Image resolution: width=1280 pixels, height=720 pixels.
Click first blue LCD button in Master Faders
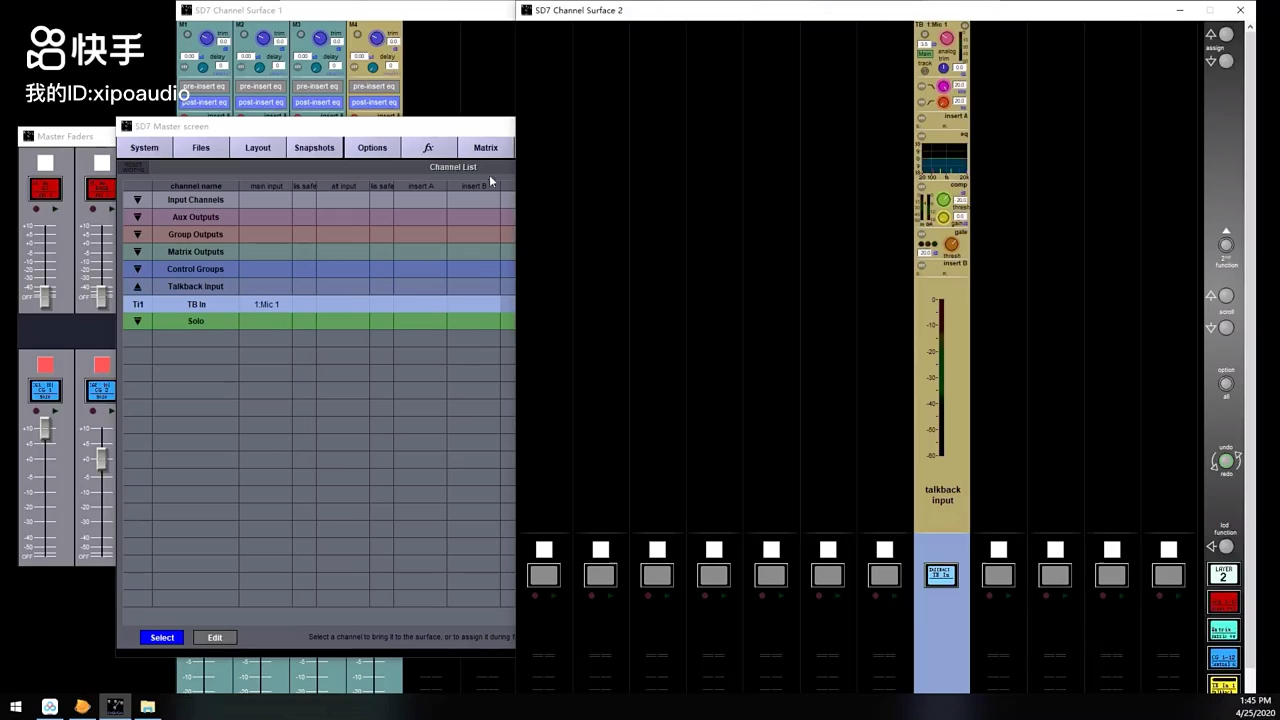45,390
